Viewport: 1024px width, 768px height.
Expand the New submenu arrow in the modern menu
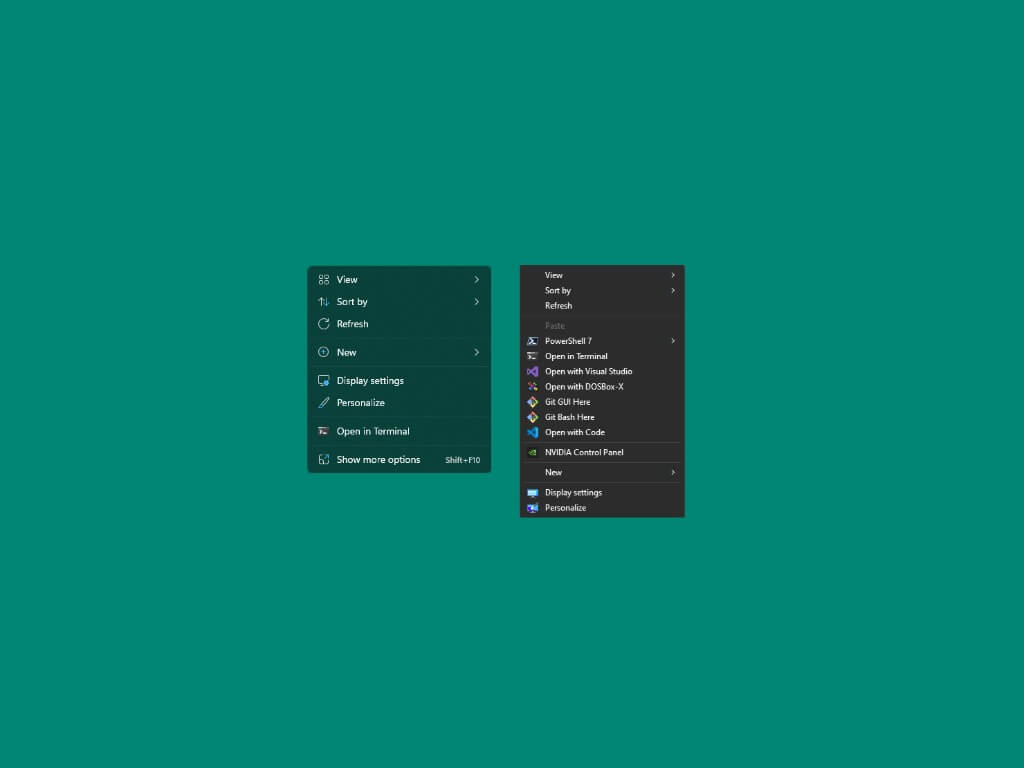pyautogui.click(x=477, y=352)
